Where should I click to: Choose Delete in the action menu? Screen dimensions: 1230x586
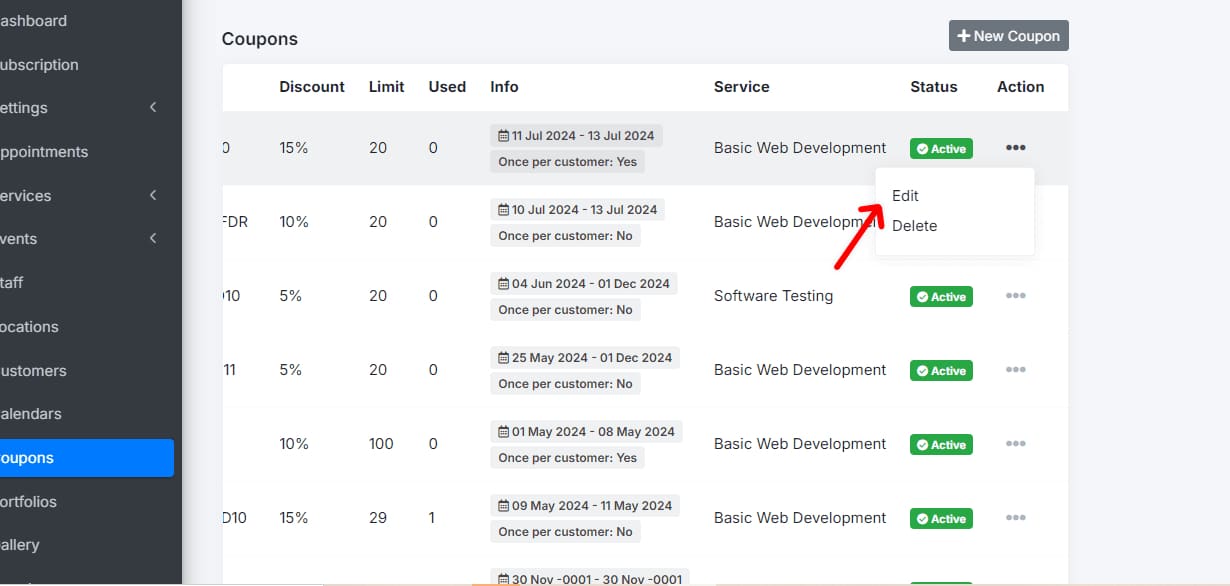(914, 226)
